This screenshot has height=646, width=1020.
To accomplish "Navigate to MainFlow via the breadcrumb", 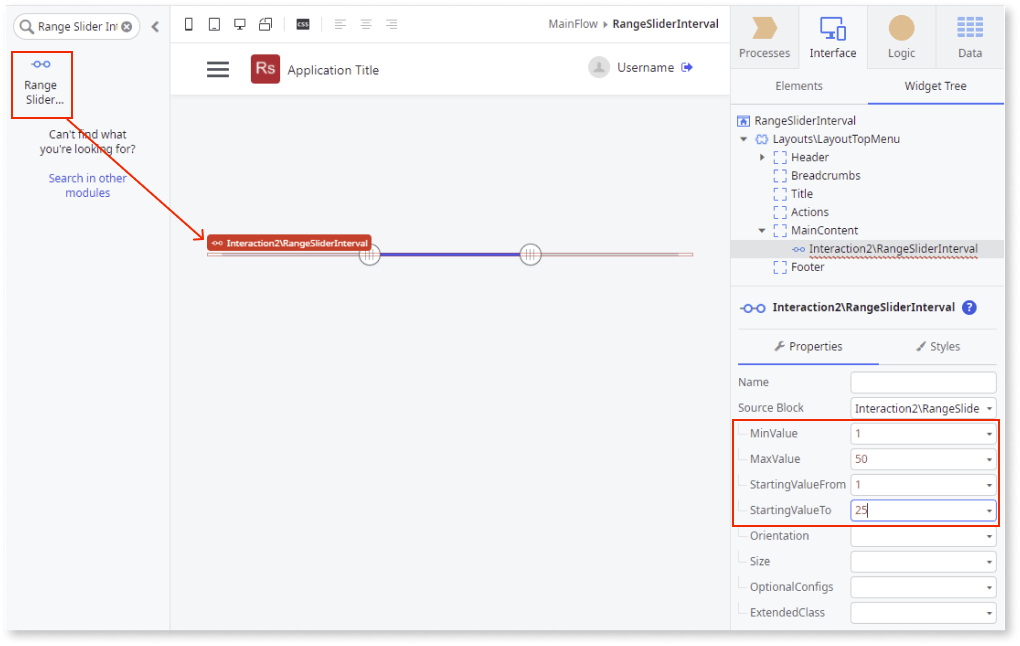I will pyautogui.click(x=572, y=24).
